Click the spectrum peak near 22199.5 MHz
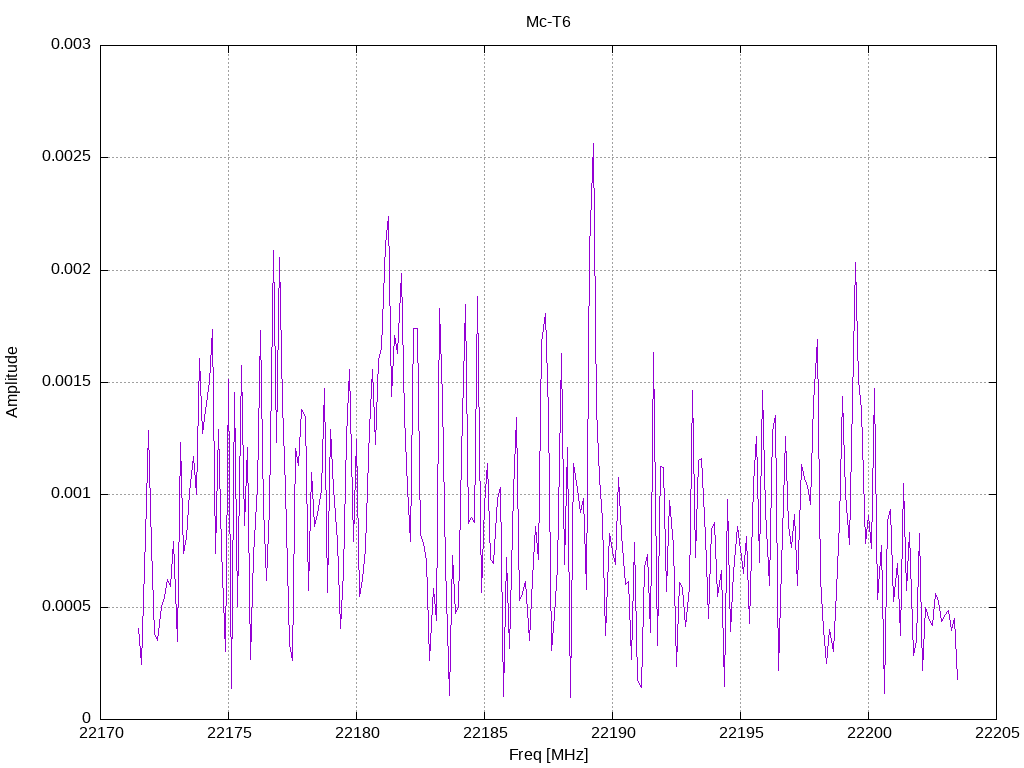Screen dimensions: 1024x768 (x=855, y=264)
